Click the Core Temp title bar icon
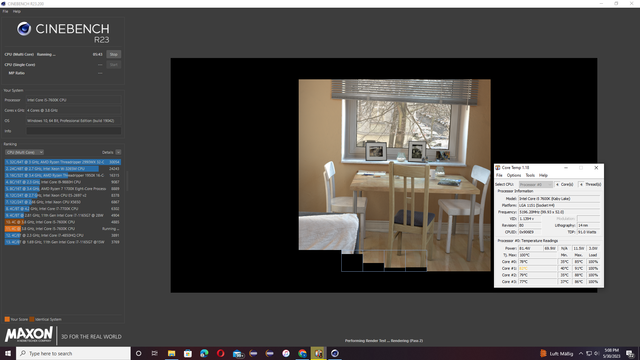The height and width of the screenshot is (360, 640). coord(498,168)
